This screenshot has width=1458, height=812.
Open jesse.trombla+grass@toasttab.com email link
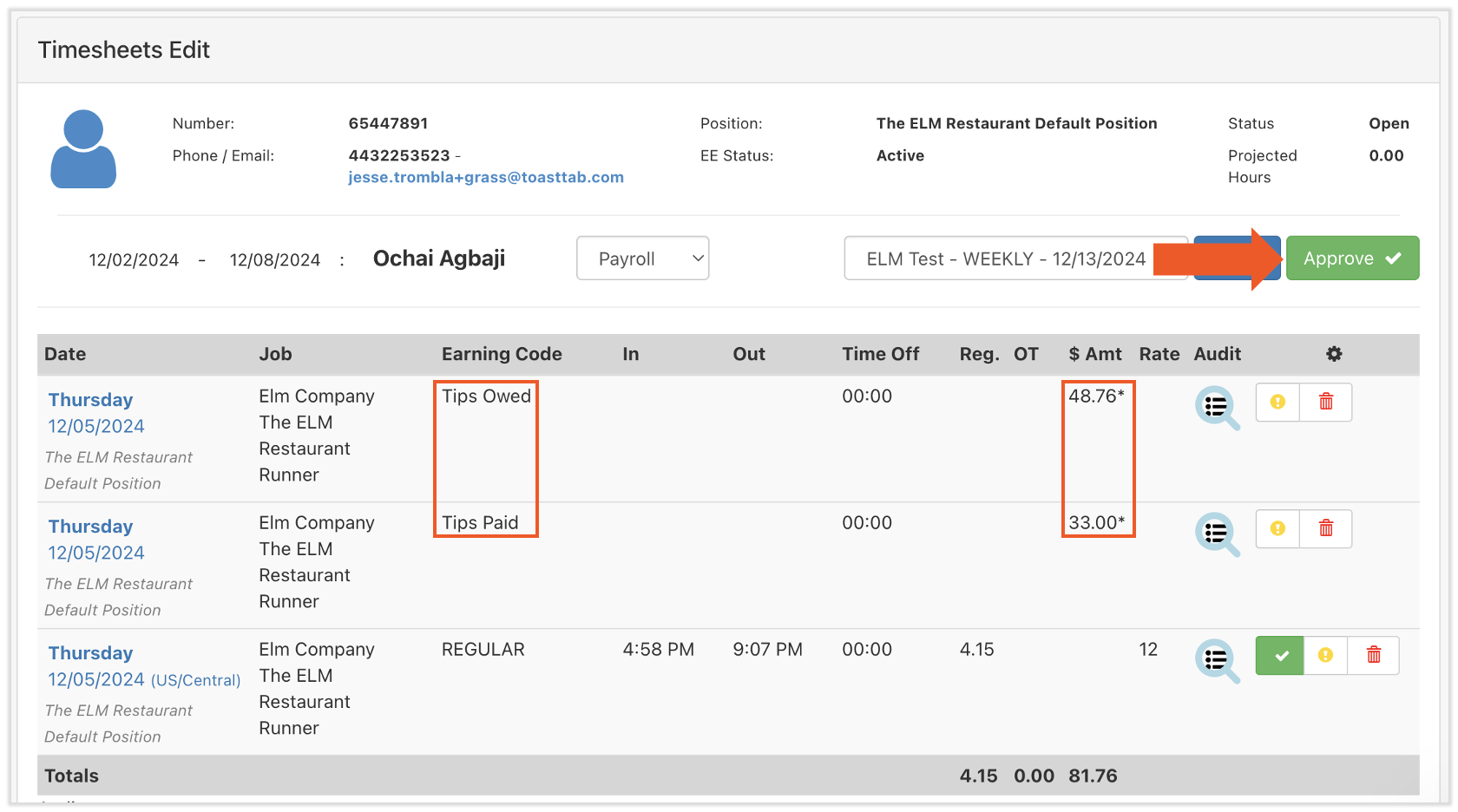(x=486, y=177)
